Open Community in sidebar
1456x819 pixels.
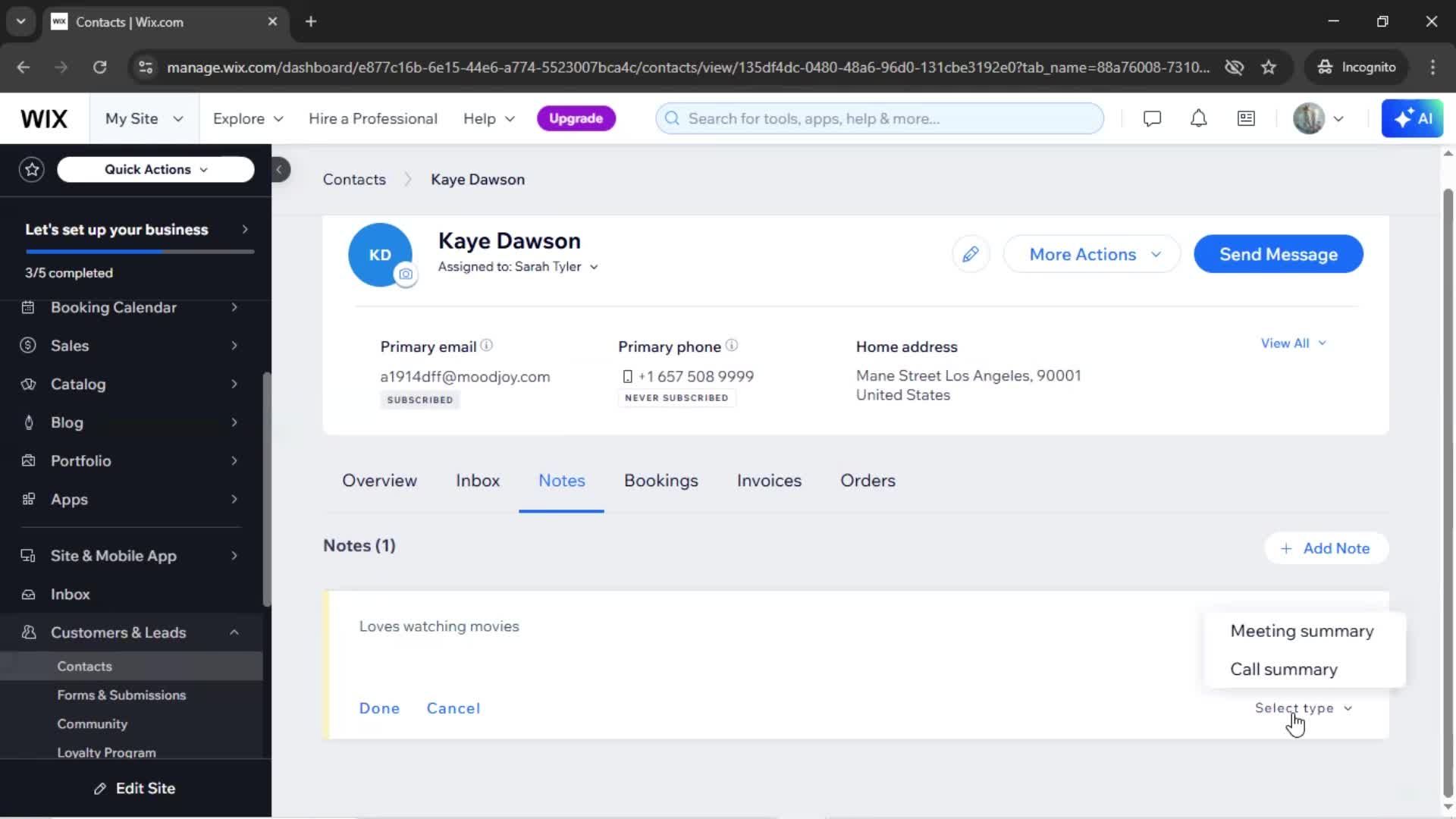tap(93, 724)
